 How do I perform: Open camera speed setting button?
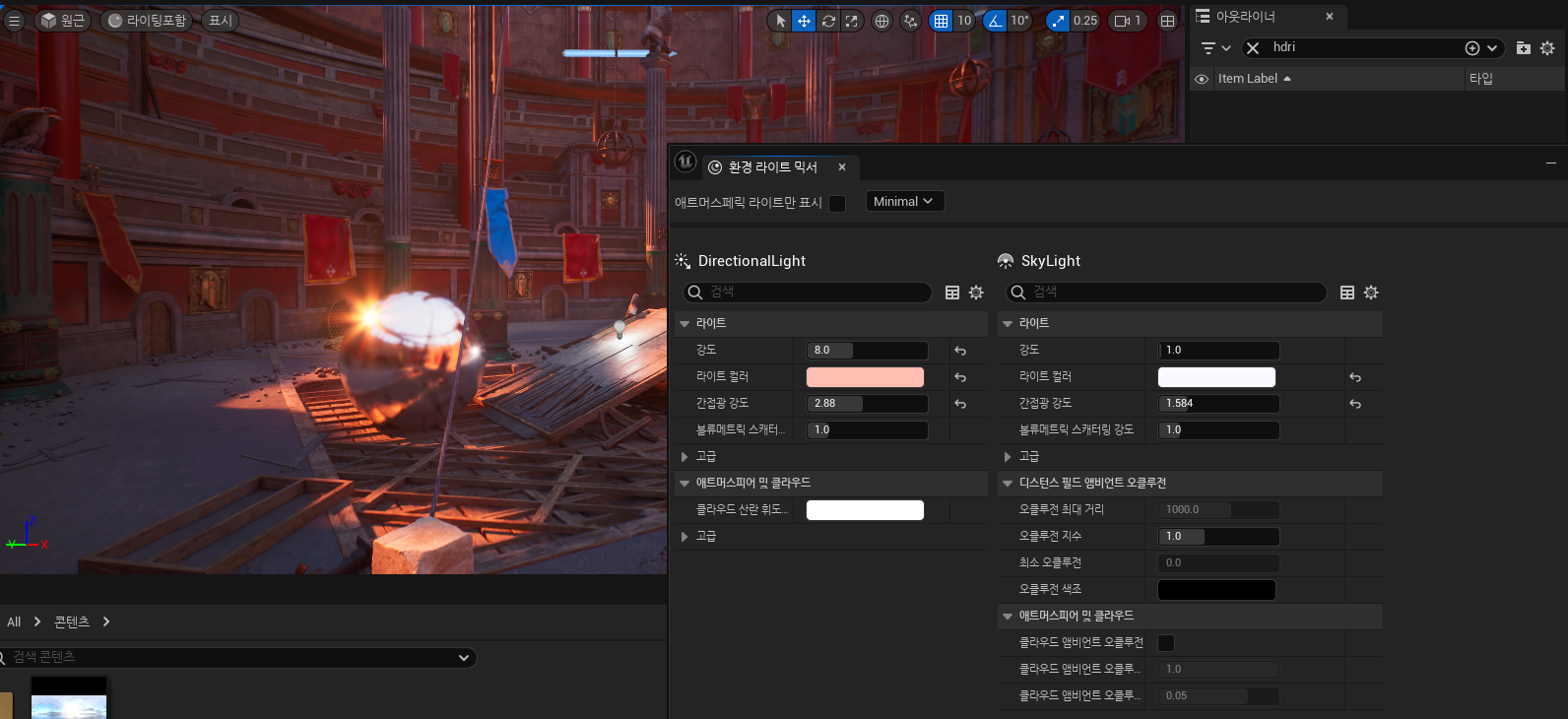[1128, 21]
